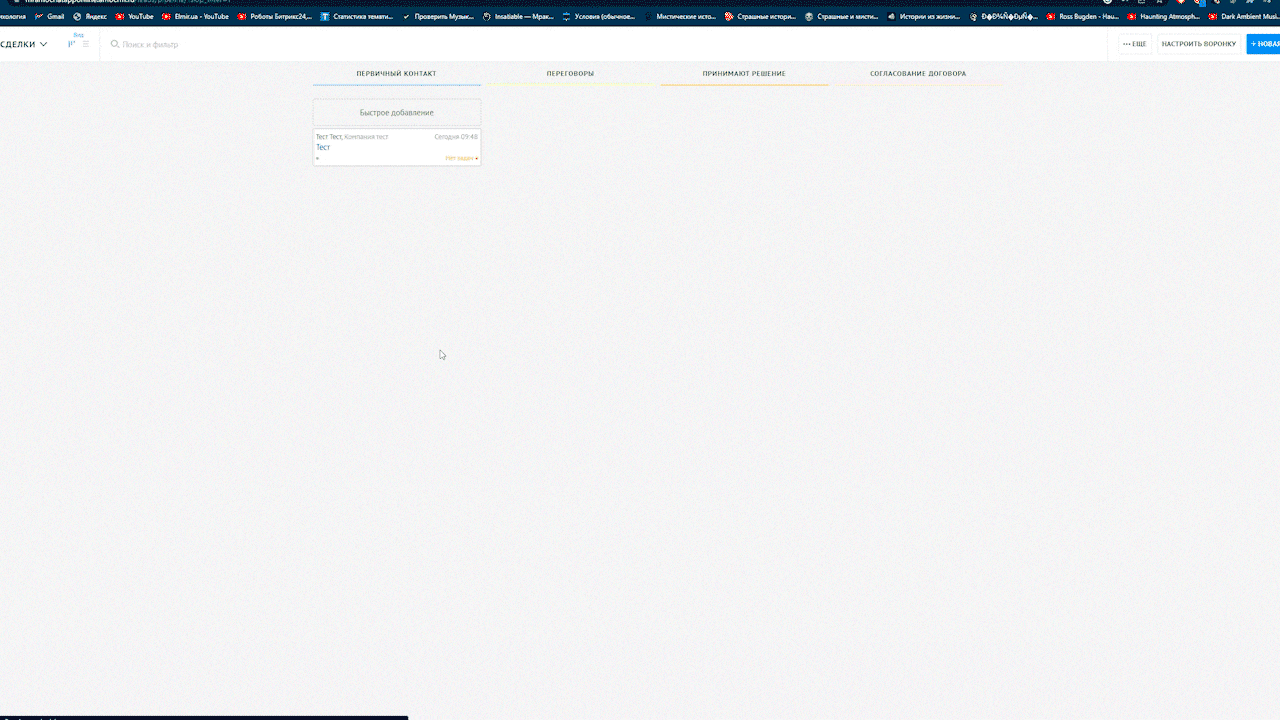Click Быстрое добавление to add deal
Viewport: 1280px width, 720px height.
click(396, 113)
